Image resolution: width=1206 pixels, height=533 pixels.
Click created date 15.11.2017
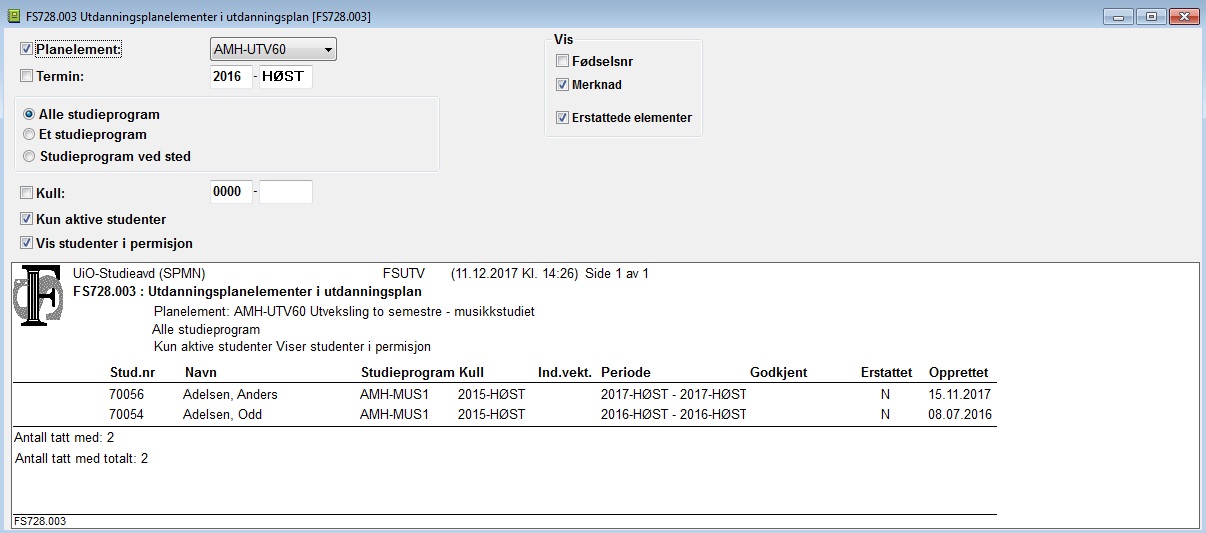coord(960,395)
